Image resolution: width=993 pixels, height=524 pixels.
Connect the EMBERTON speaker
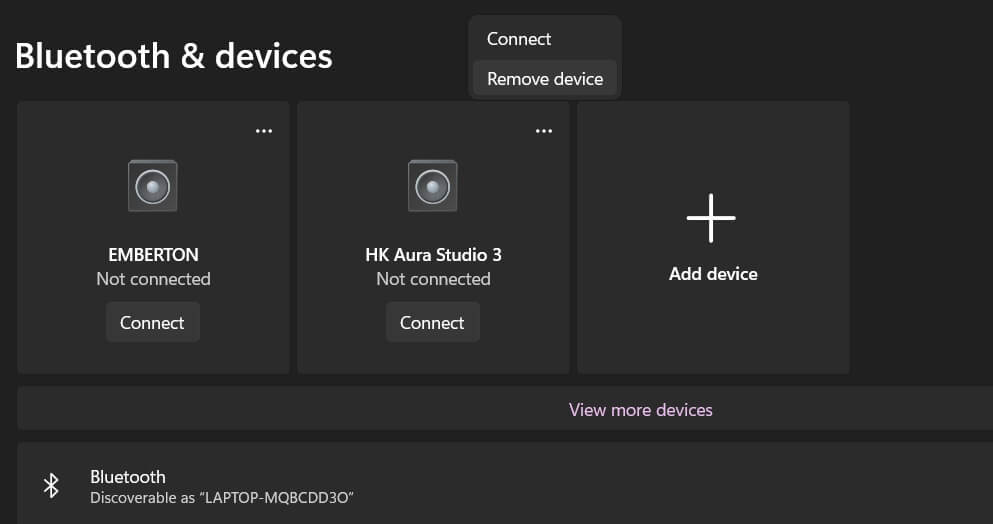click(153, 323)
